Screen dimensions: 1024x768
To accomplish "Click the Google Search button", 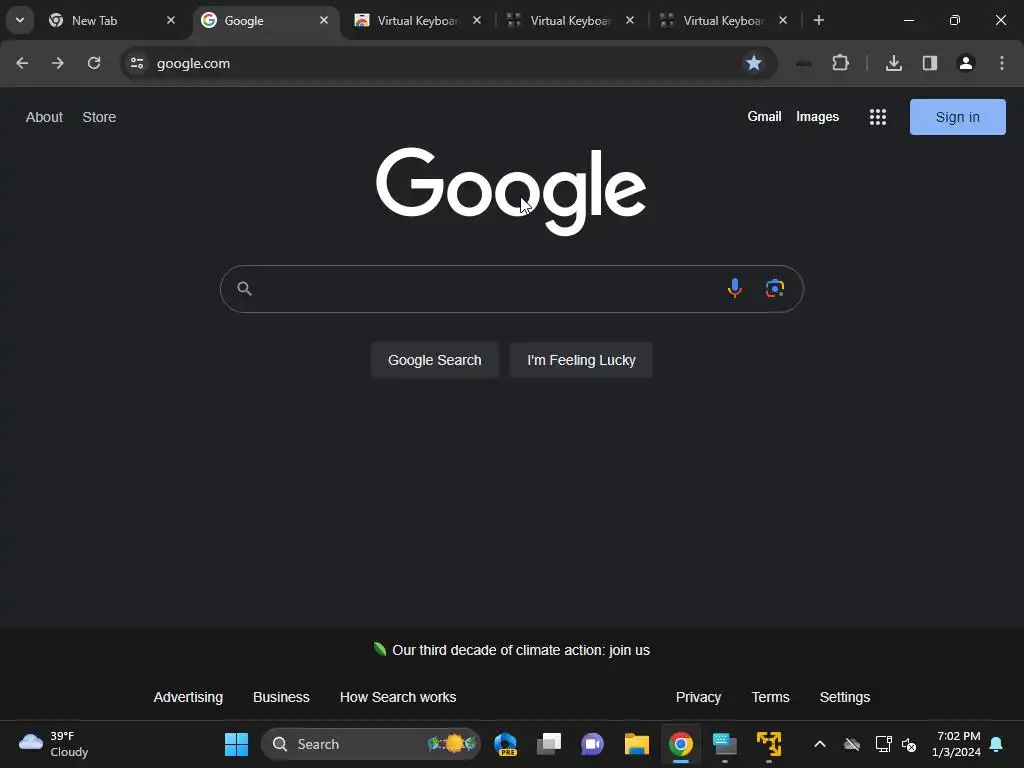I will coord(434,360).
